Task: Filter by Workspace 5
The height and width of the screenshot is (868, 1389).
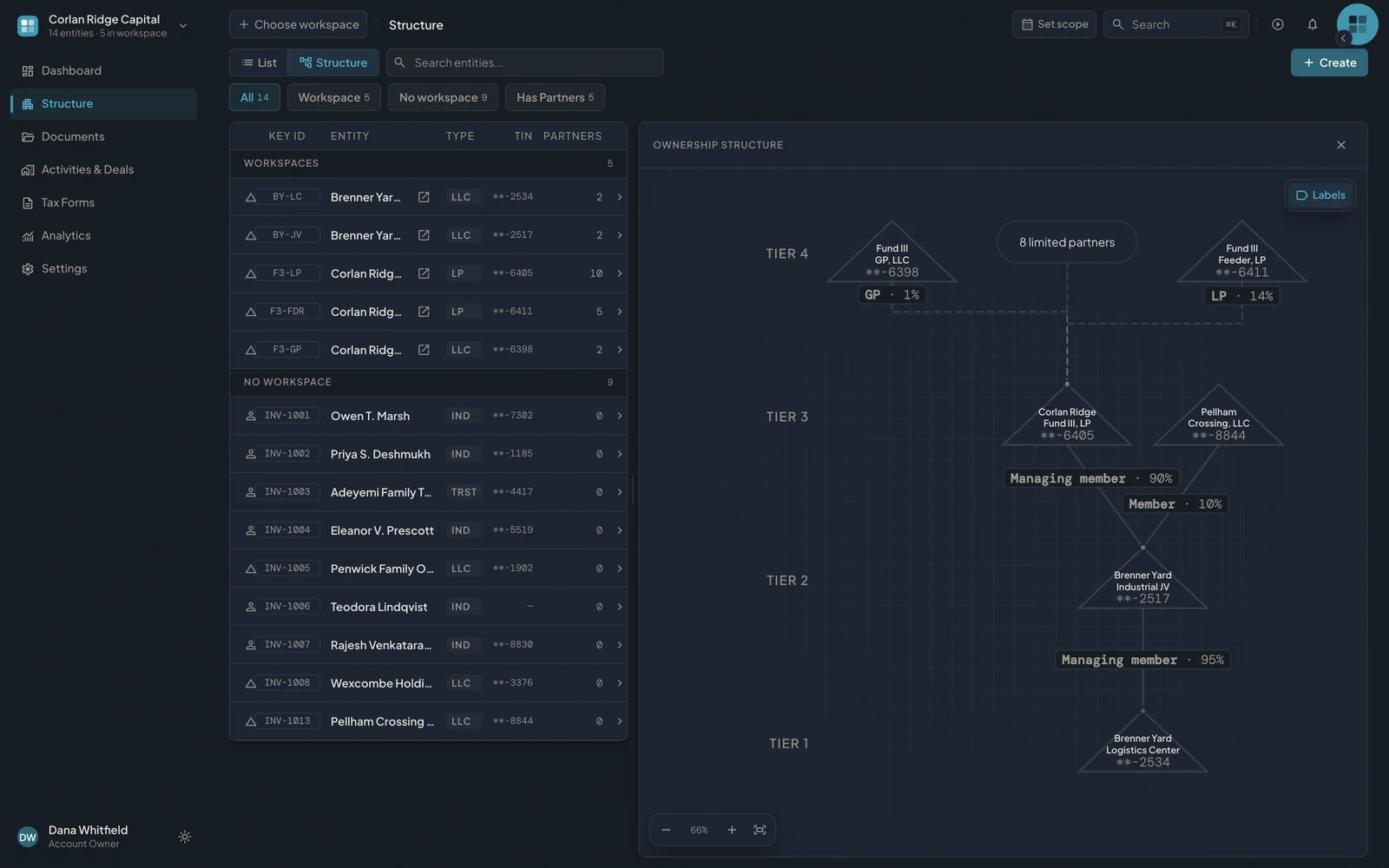Action: coord(334,97)
